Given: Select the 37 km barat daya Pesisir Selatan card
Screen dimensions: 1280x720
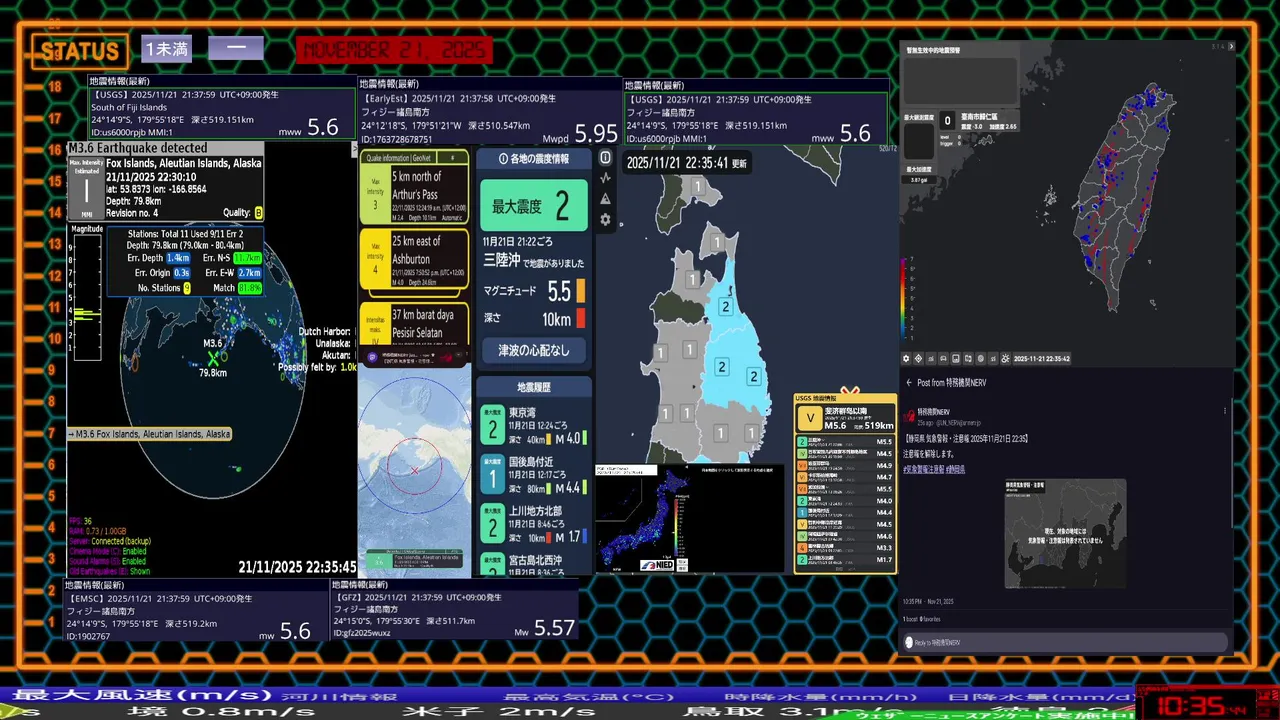Looking at the screenshot, I should point(414,322).
